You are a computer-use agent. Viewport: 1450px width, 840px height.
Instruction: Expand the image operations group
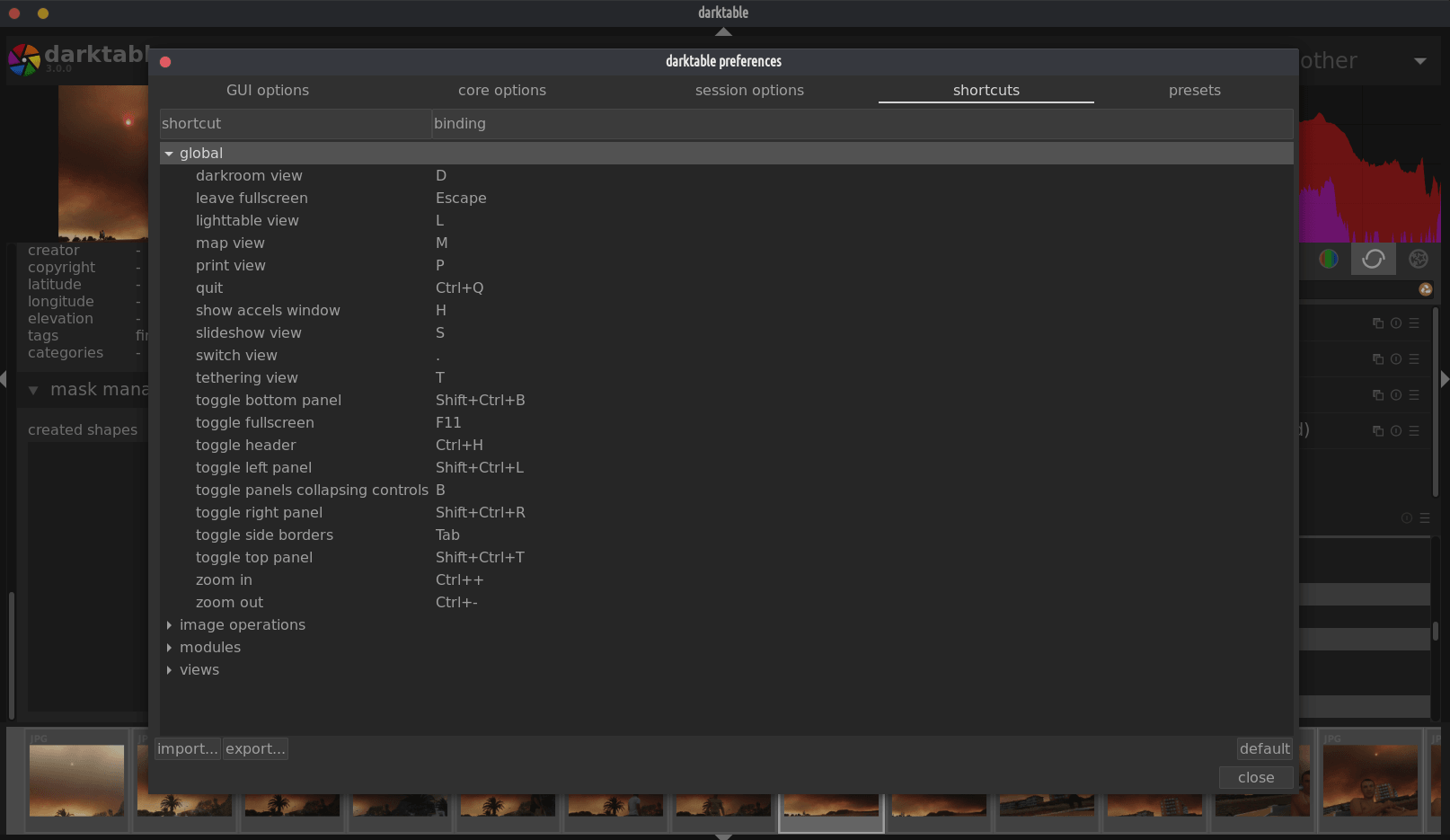pos(169,625)
